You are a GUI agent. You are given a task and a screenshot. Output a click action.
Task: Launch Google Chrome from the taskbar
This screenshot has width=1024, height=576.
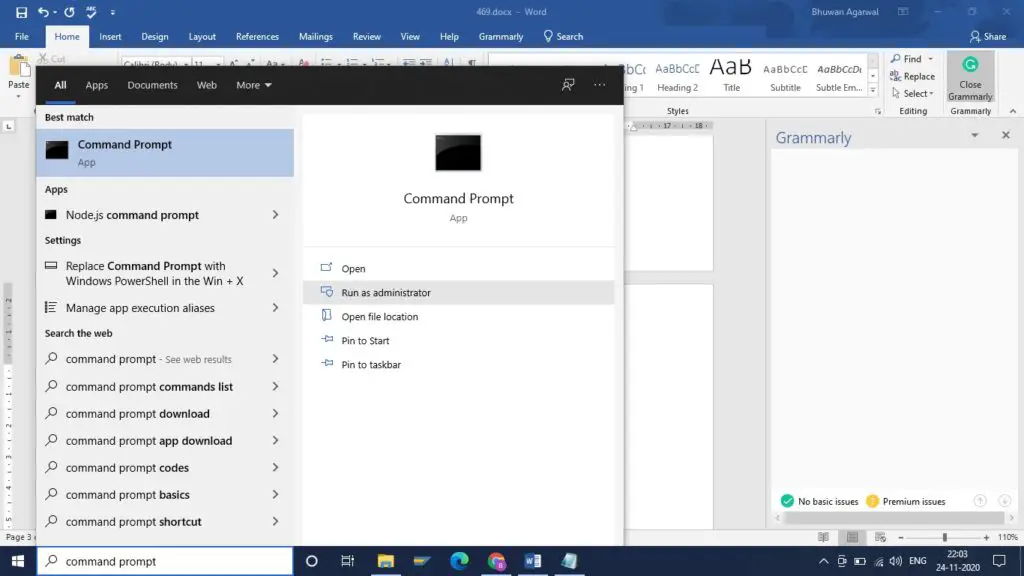(x=496, y=561)
